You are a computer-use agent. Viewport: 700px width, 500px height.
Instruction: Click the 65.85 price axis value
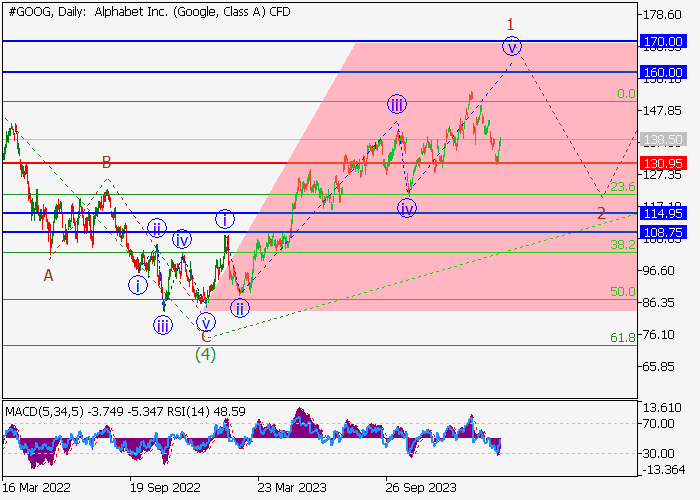pos(658,367)
